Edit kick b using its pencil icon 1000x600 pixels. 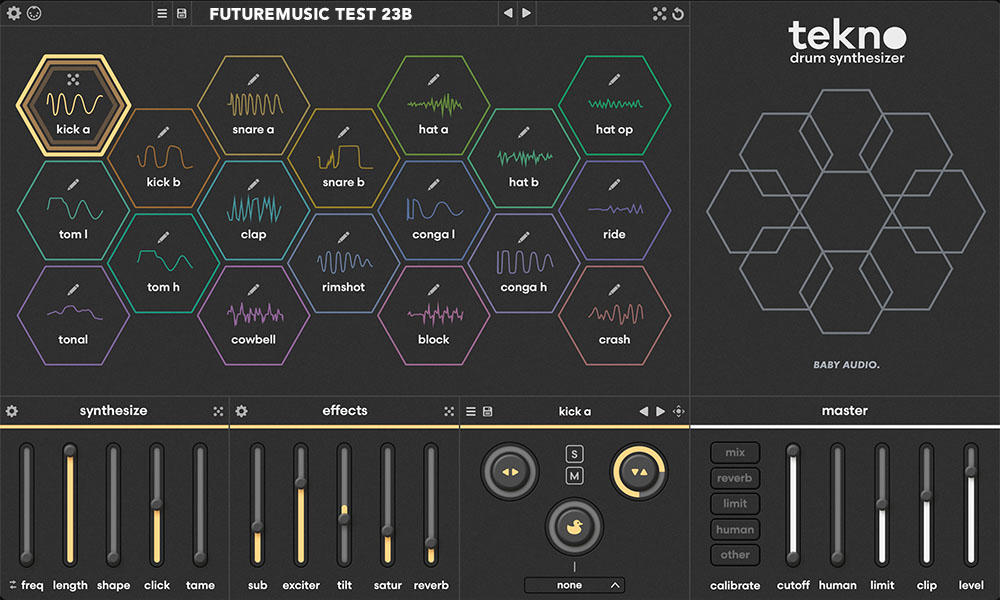163,132
